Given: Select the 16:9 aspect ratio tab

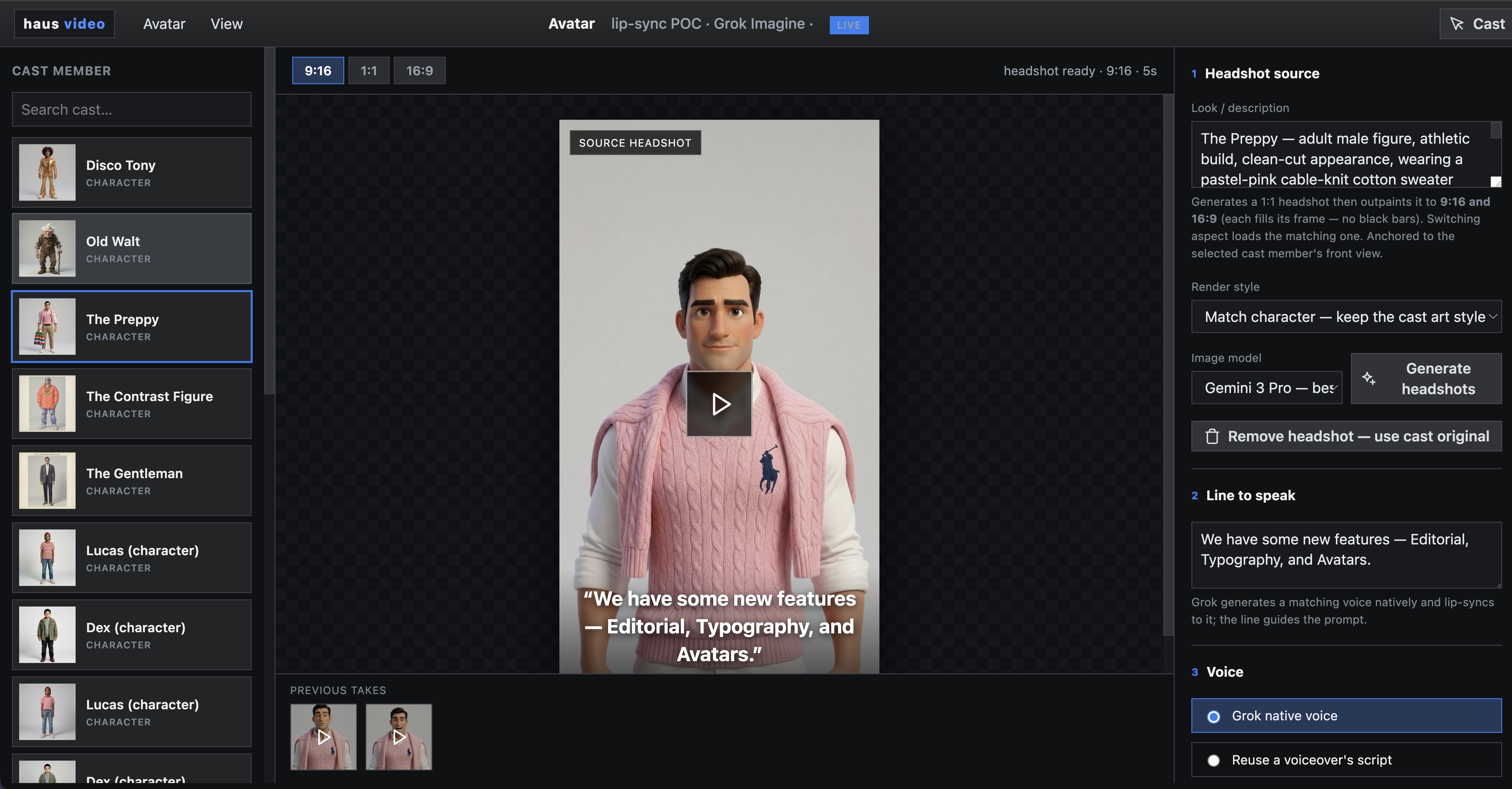Looking at the screenshot, I should tap(420, 70).
